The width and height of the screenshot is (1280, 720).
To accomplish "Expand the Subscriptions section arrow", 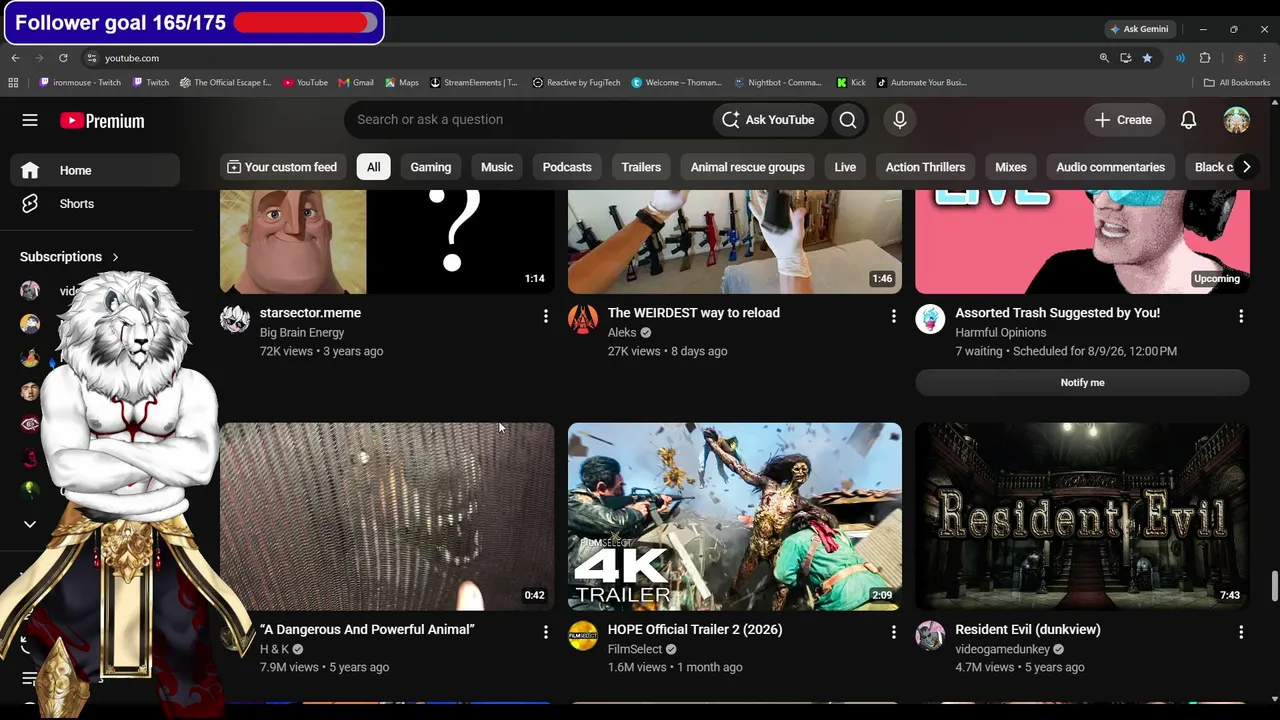I will point(115,257).
